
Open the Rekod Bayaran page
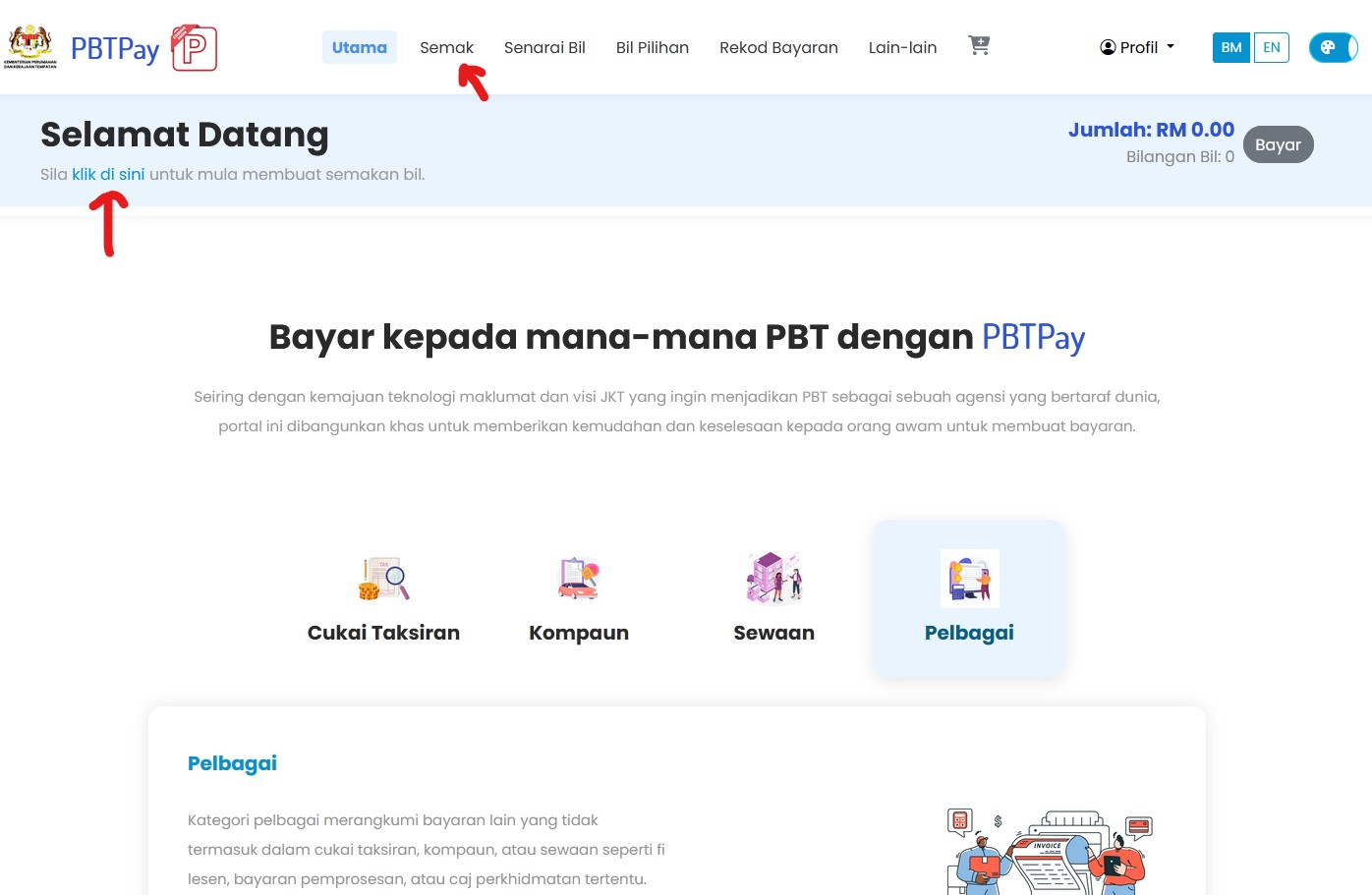point(778,47)
